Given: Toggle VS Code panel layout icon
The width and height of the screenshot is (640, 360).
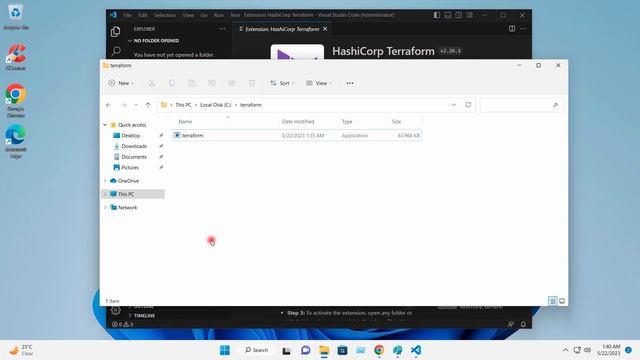Looking at the screenshot, I should coord(448,15).
